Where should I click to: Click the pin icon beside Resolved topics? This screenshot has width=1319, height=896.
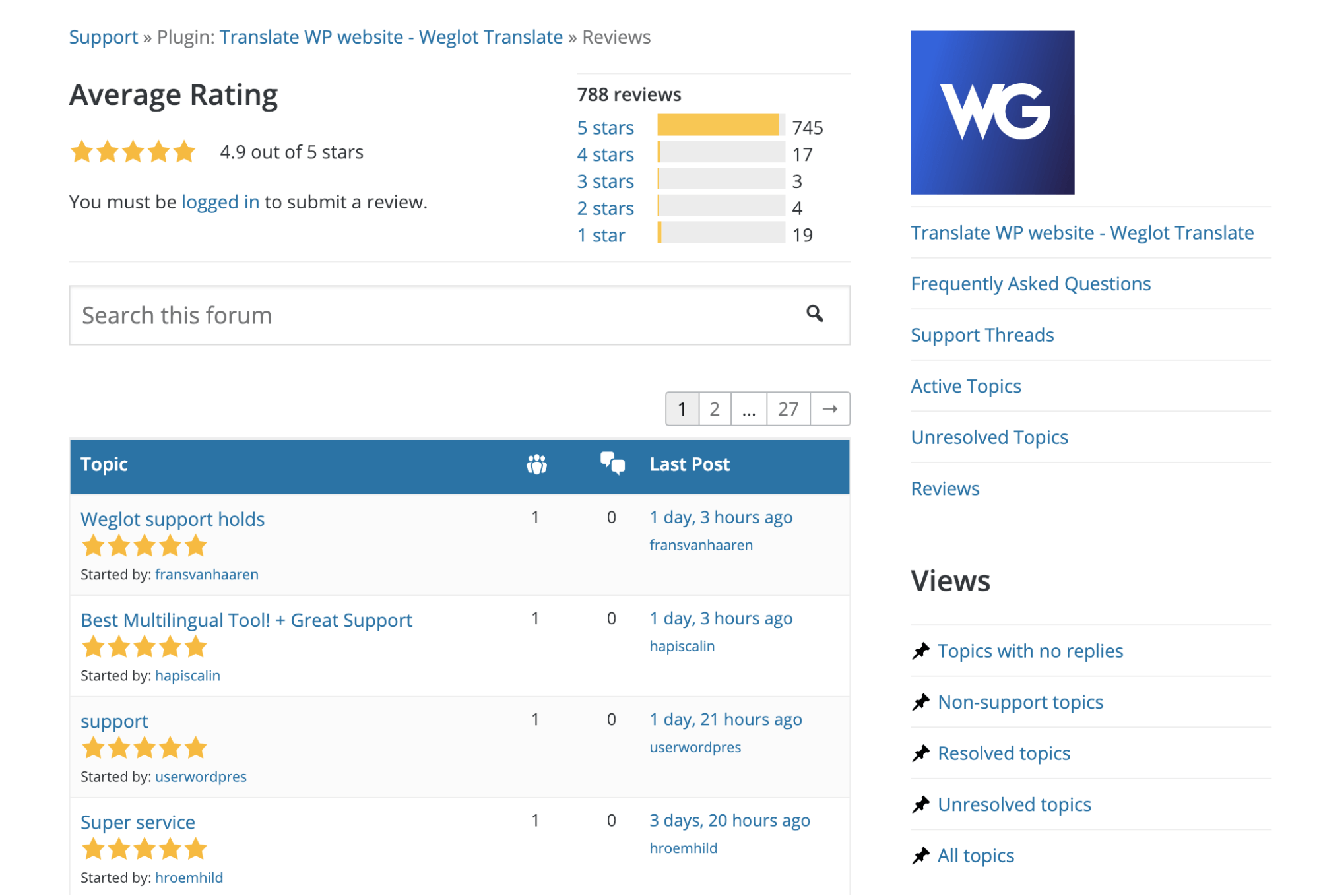click(920, 753)
